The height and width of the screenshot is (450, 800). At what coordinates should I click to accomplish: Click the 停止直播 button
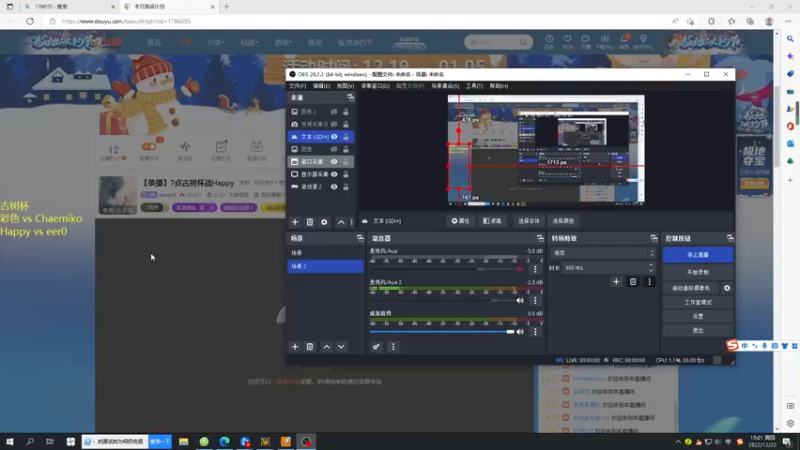tap(698, 255)
